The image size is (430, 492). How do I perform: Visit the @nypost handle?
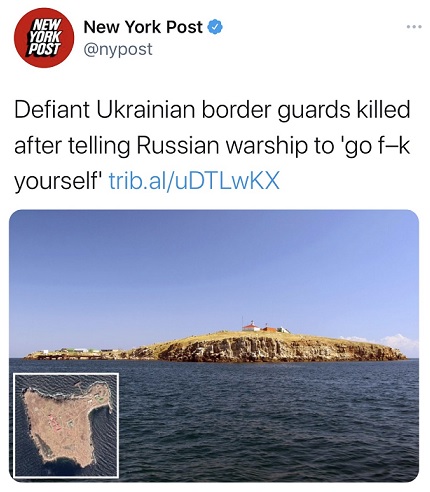pos(118,49)
